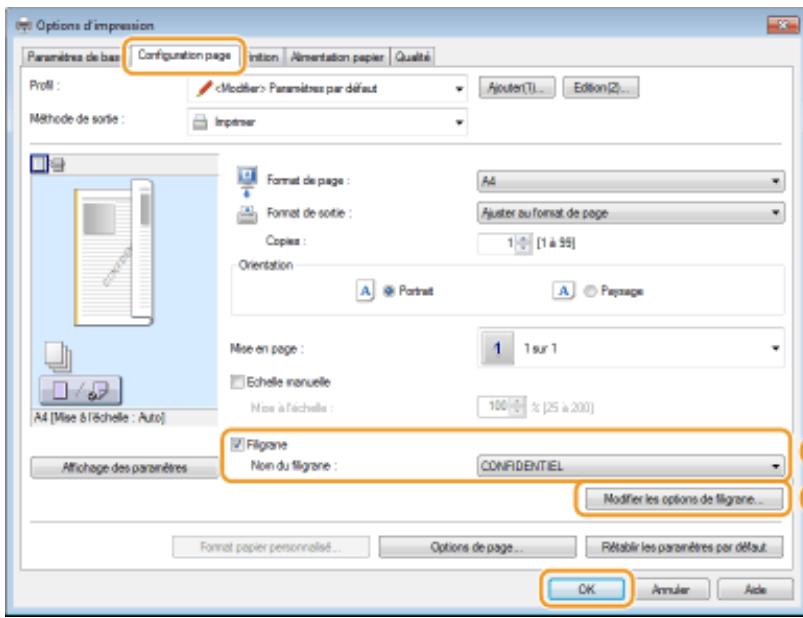Click the Ajouter(1)... button

[x=517, y=88]
